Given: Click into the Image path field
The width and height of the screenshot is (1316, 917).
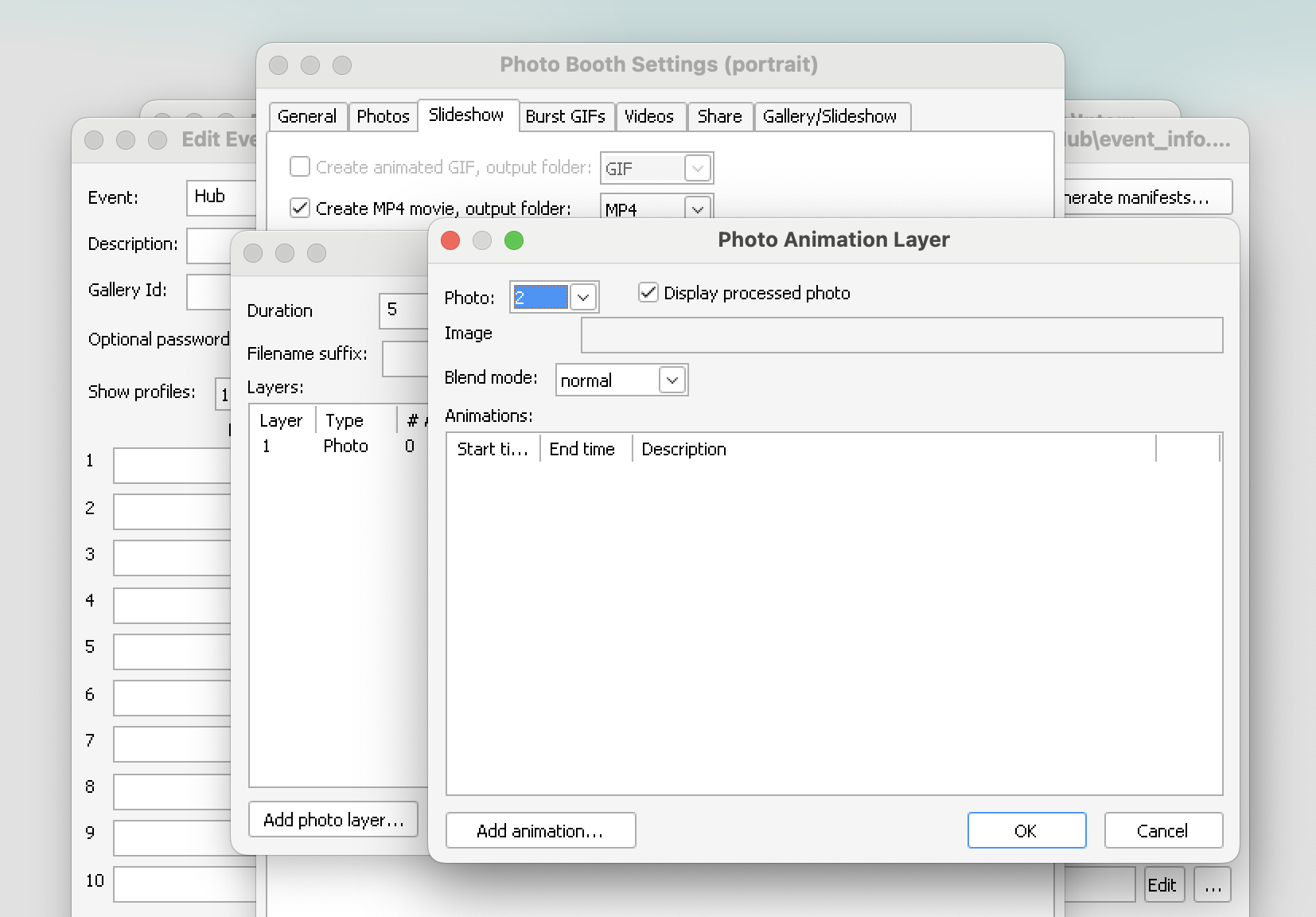Looking at the screenshot, I should click(x=901, y=335).
